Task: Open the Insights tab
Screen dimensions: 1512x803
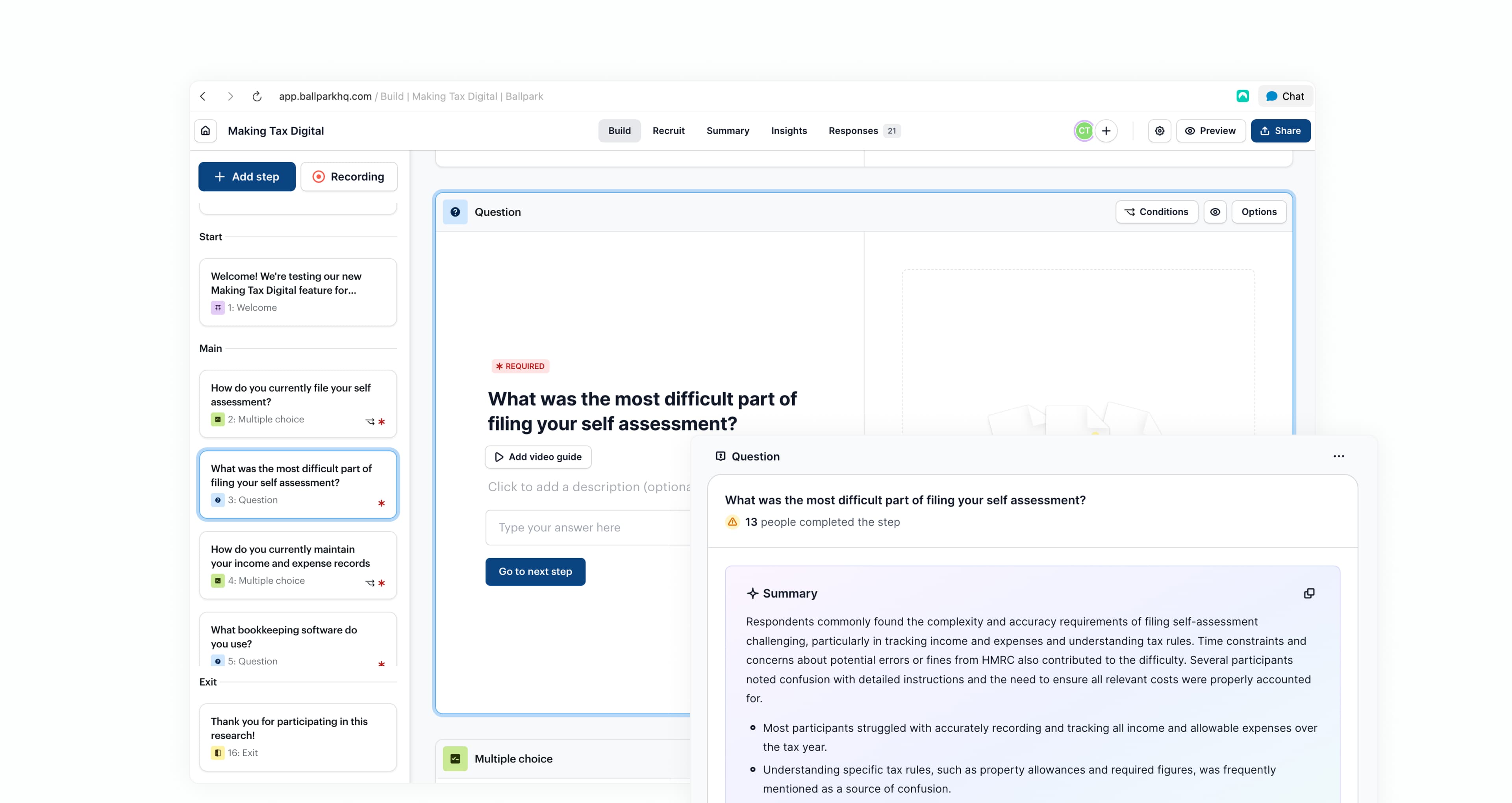Action: (x=789, y=130)
